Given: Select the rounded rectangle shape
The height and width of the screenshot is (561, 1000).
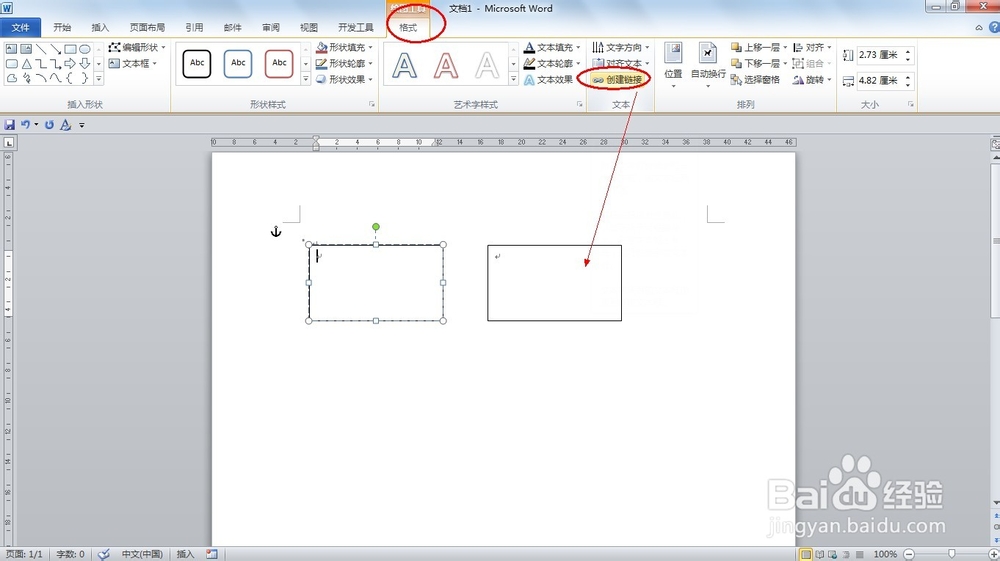Looking at the screenshot, I should (x=11, y=64).
